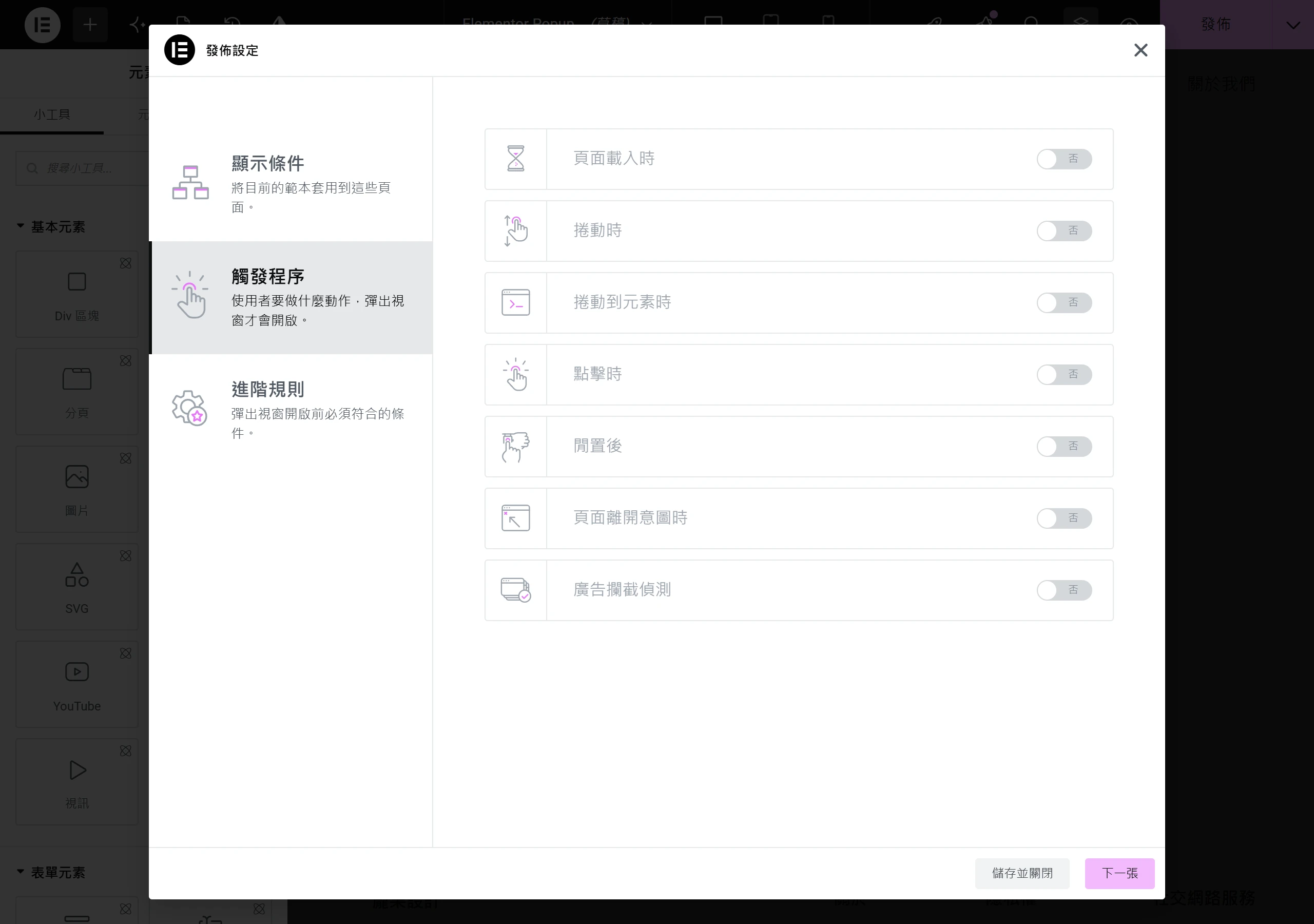
Task: Click the 下一張 next button
Action: [x=1119, y=873]
